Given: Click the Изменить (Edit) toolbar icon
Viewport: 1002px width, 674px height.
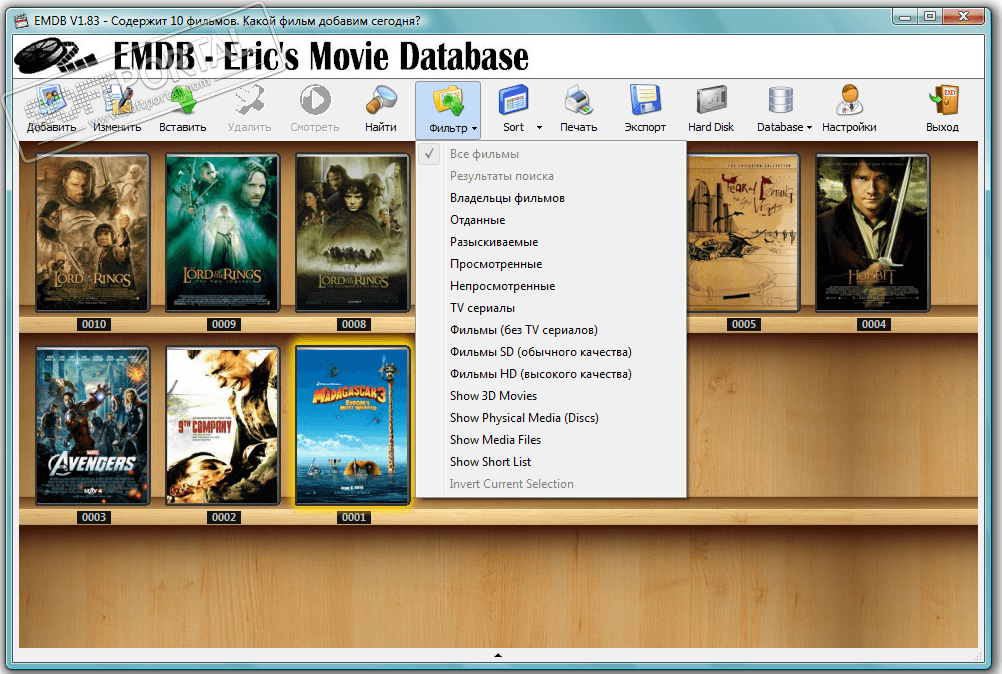Looking at the screenshot, I should [x=117, y=101].
